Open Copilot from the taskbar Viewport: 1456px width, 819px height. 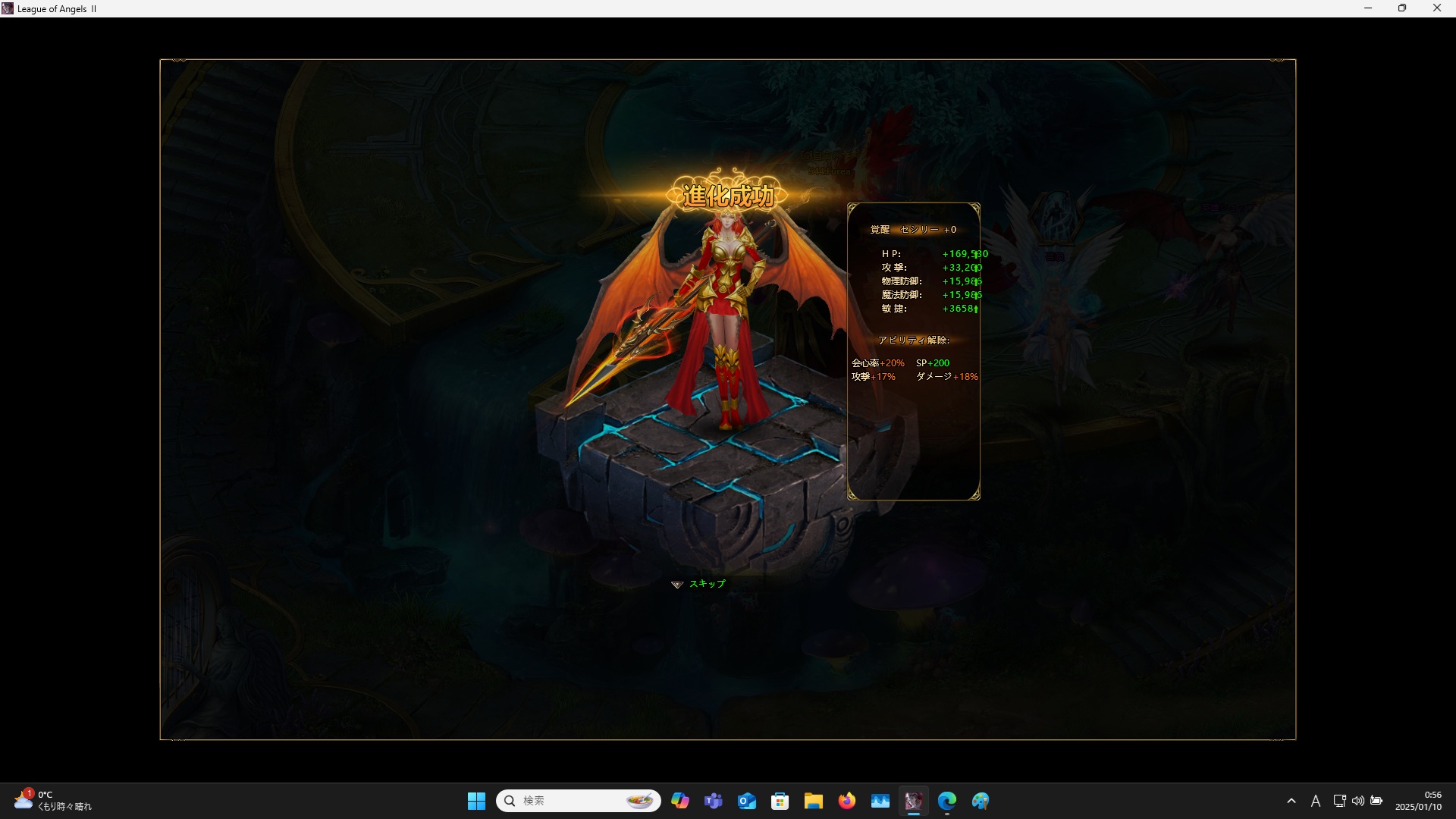[680, 801]
